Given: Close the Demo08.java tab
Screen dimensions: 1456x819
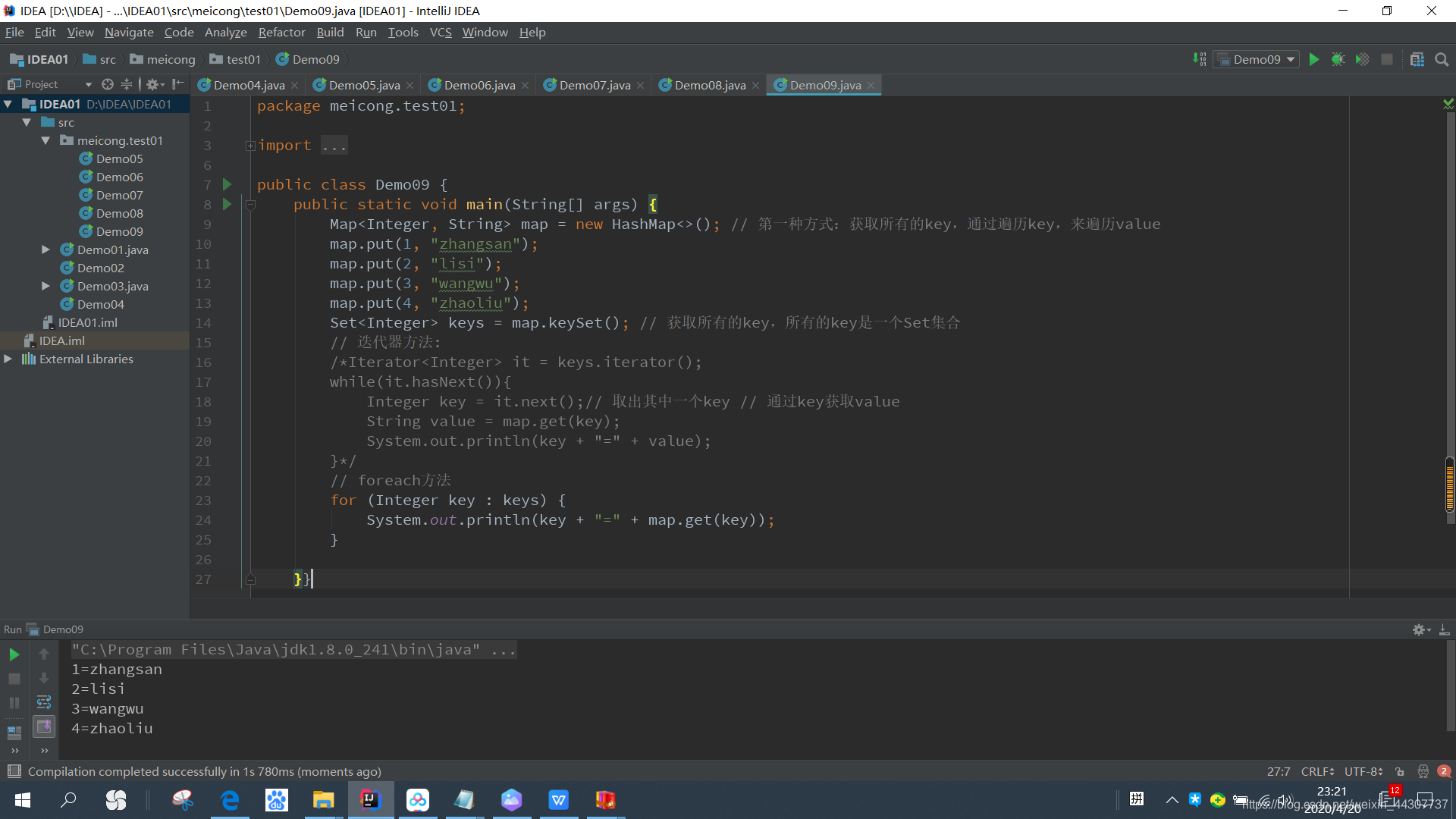Looking at the screenshot, I should click(755, 85).
